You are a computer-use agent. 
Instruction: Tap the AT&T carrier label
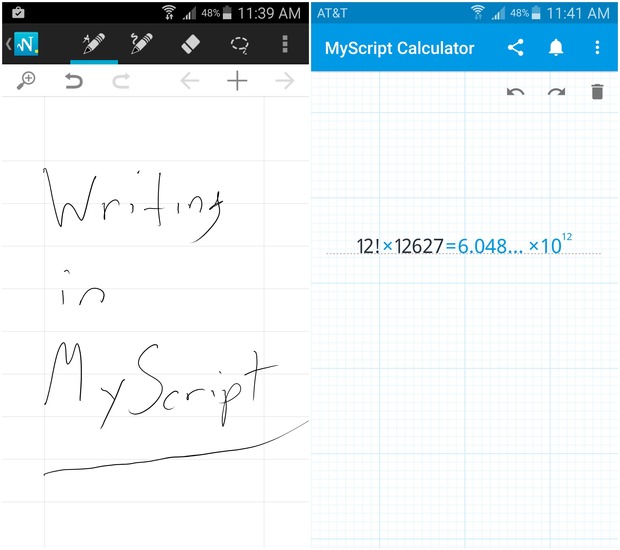(x=332, y=13)
